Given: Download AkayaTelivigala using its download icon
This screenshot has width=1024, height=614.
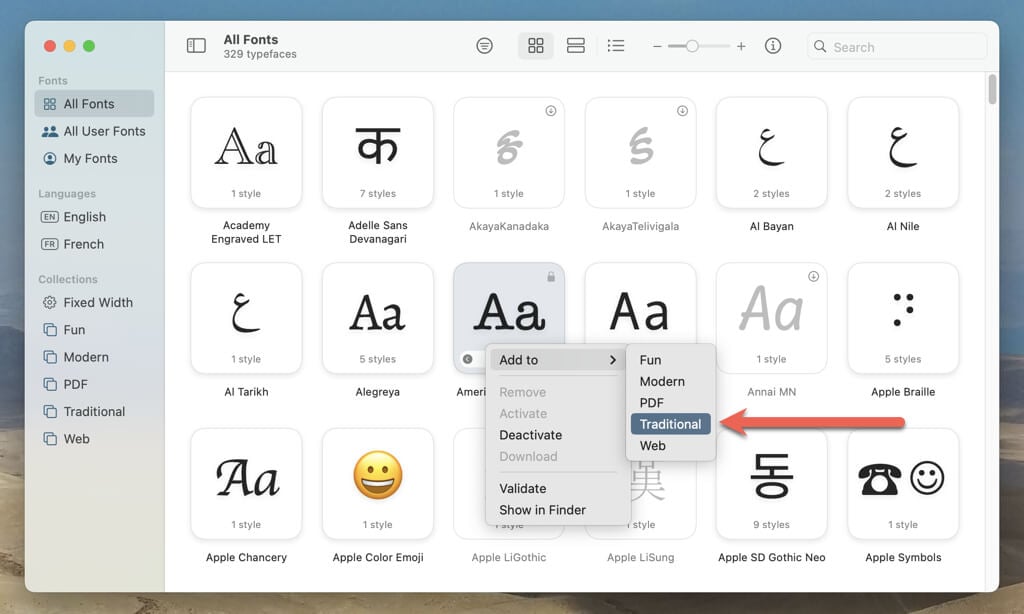Looking at the screenshot, I should pos(682,111).
